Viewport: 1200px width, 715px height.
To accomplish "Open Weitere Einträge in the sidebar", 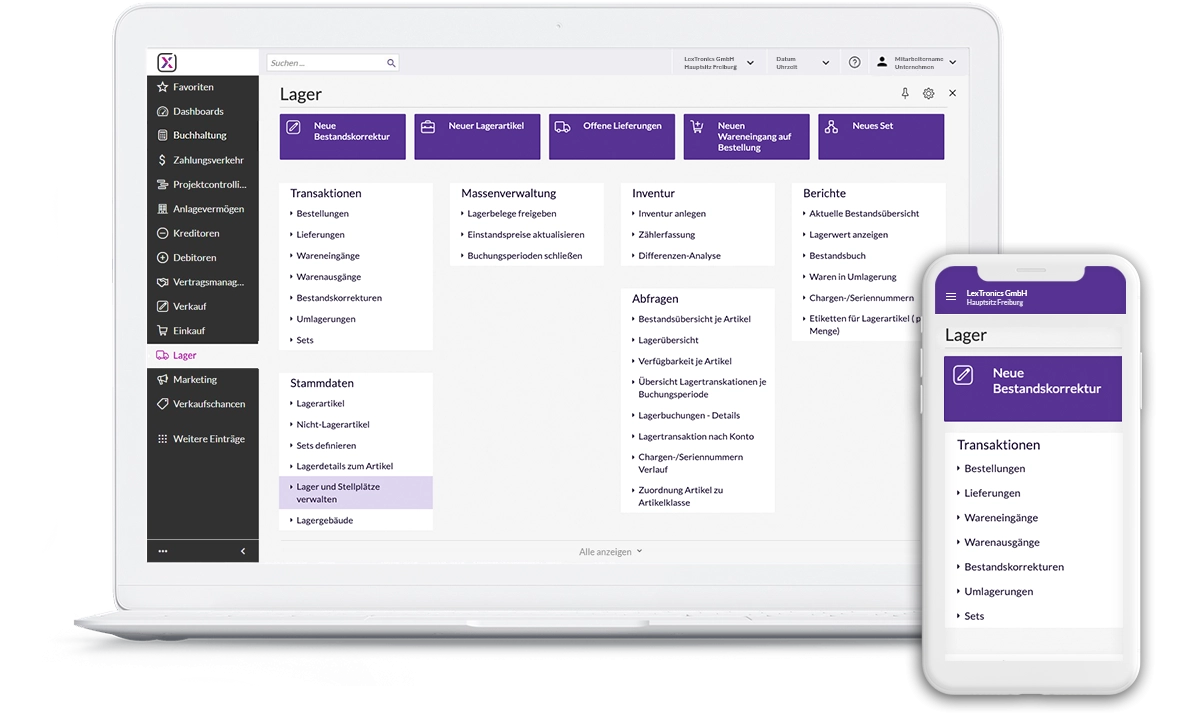I will (207, 439).
